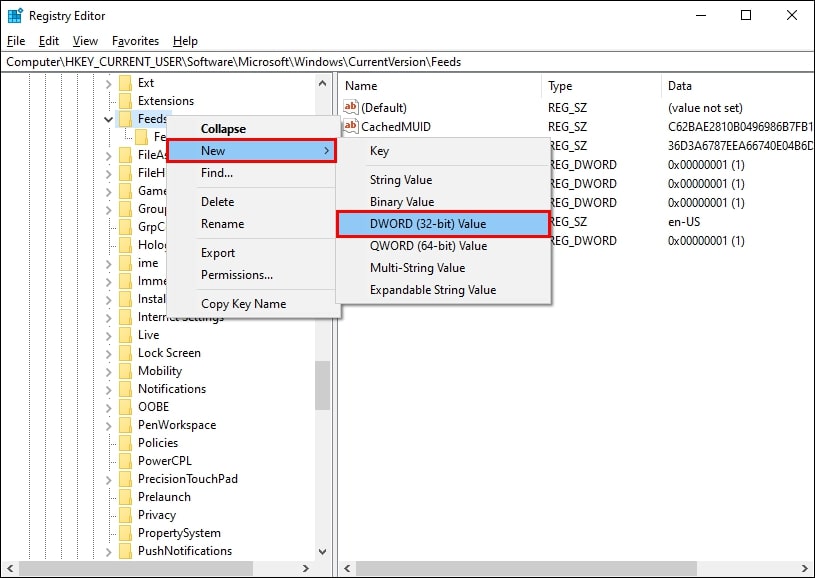Expand the Live key arrow

click(x=108, y=335)
